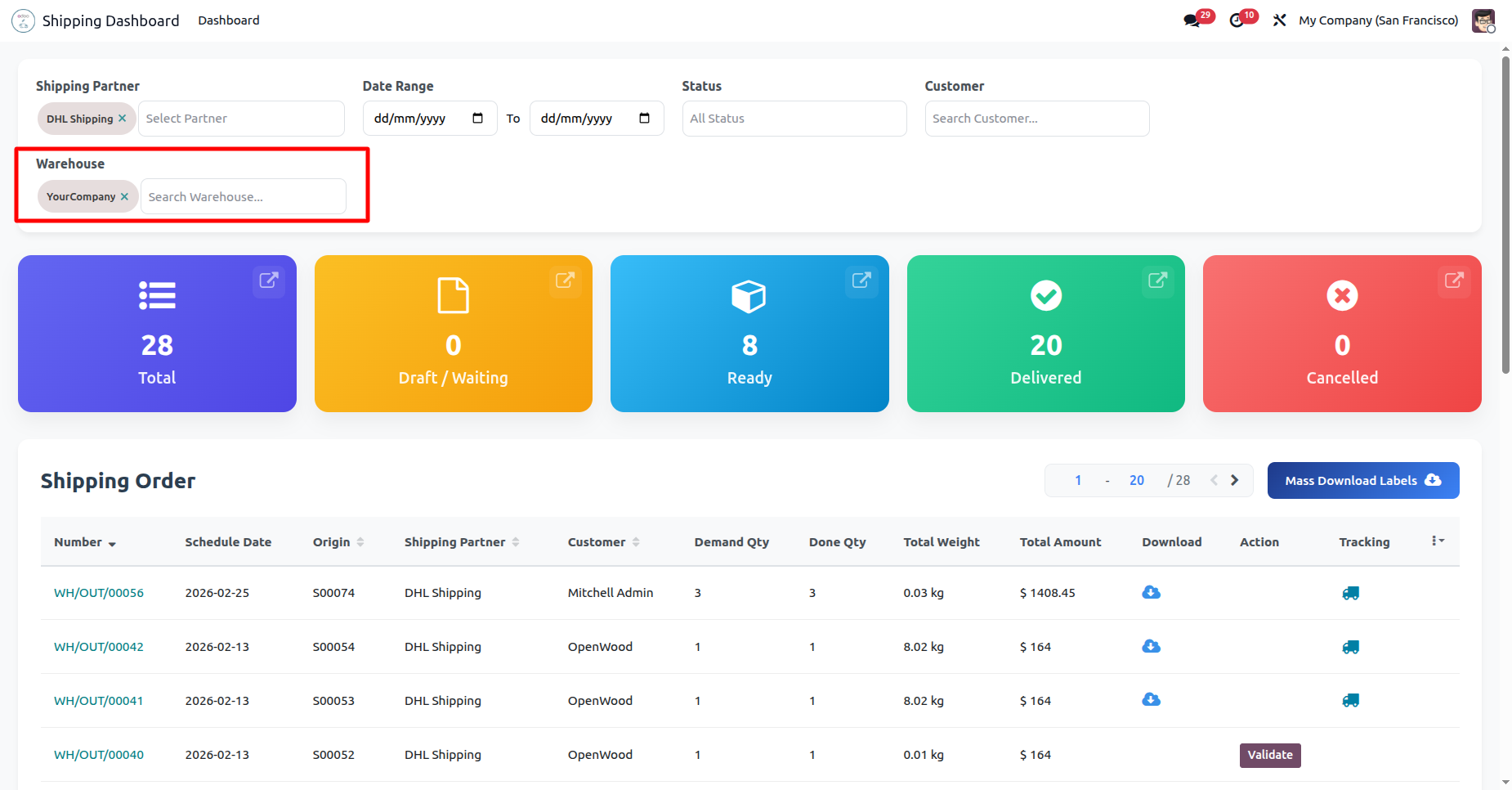Select company My Company (San Francisco)
1512x790 pixels.
[1378, 20]
